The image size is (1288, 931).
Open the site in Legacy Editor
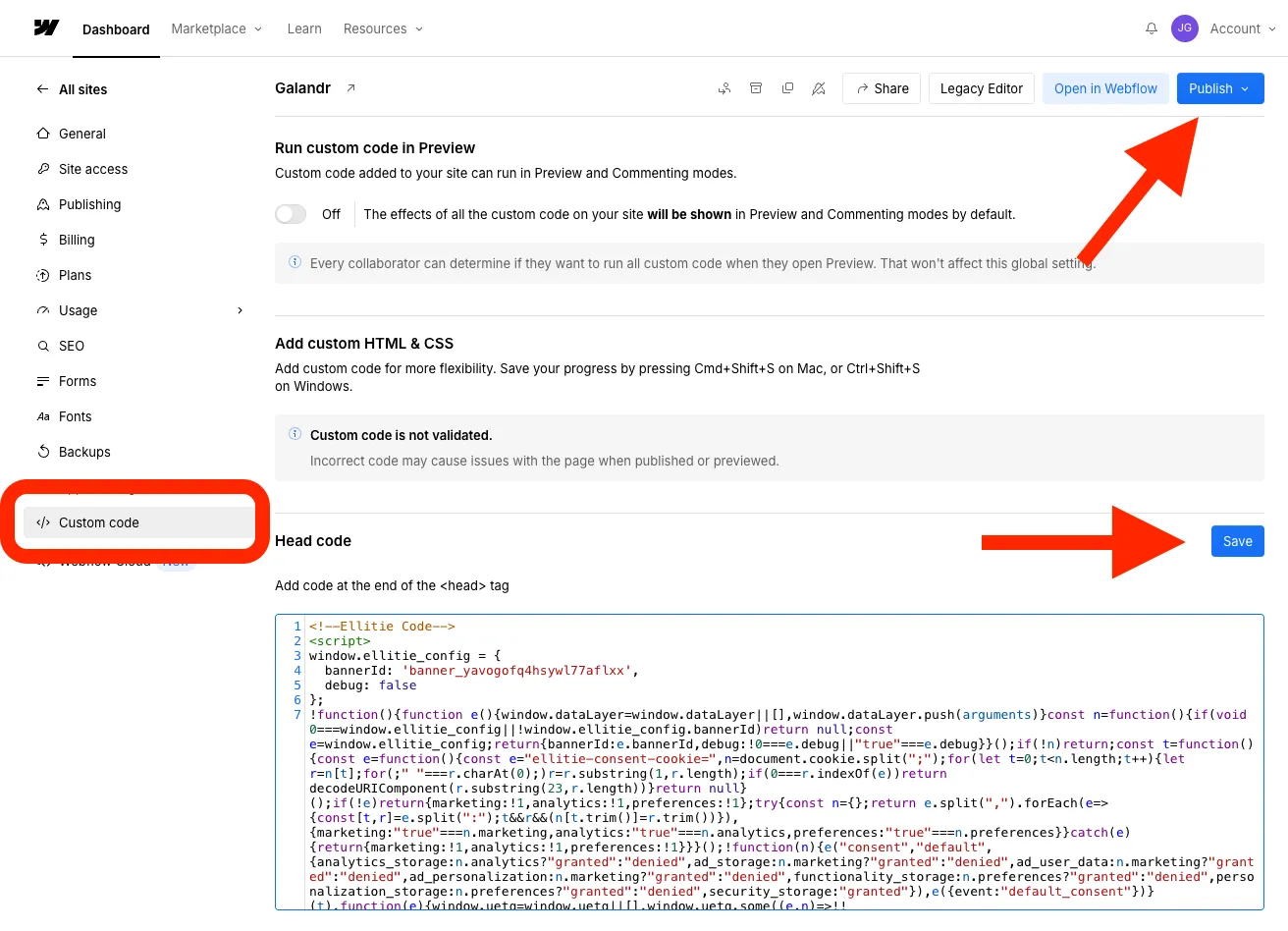pos(981,88)
